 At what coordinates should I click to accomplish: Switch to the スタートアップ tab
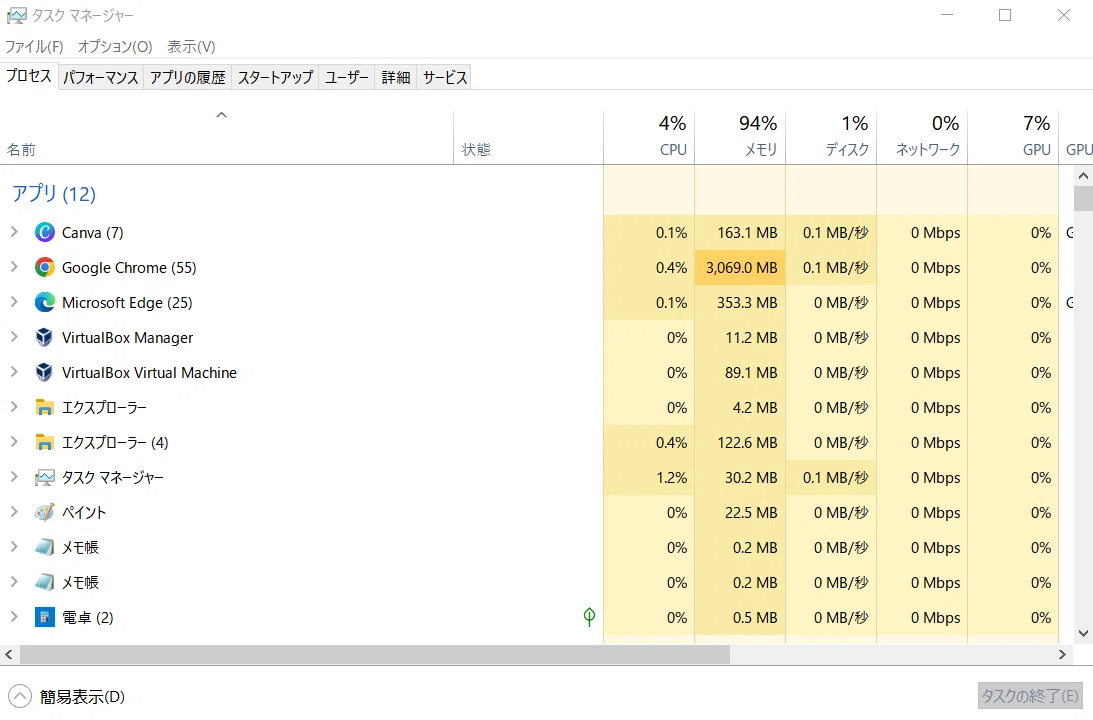click(275, 77)
